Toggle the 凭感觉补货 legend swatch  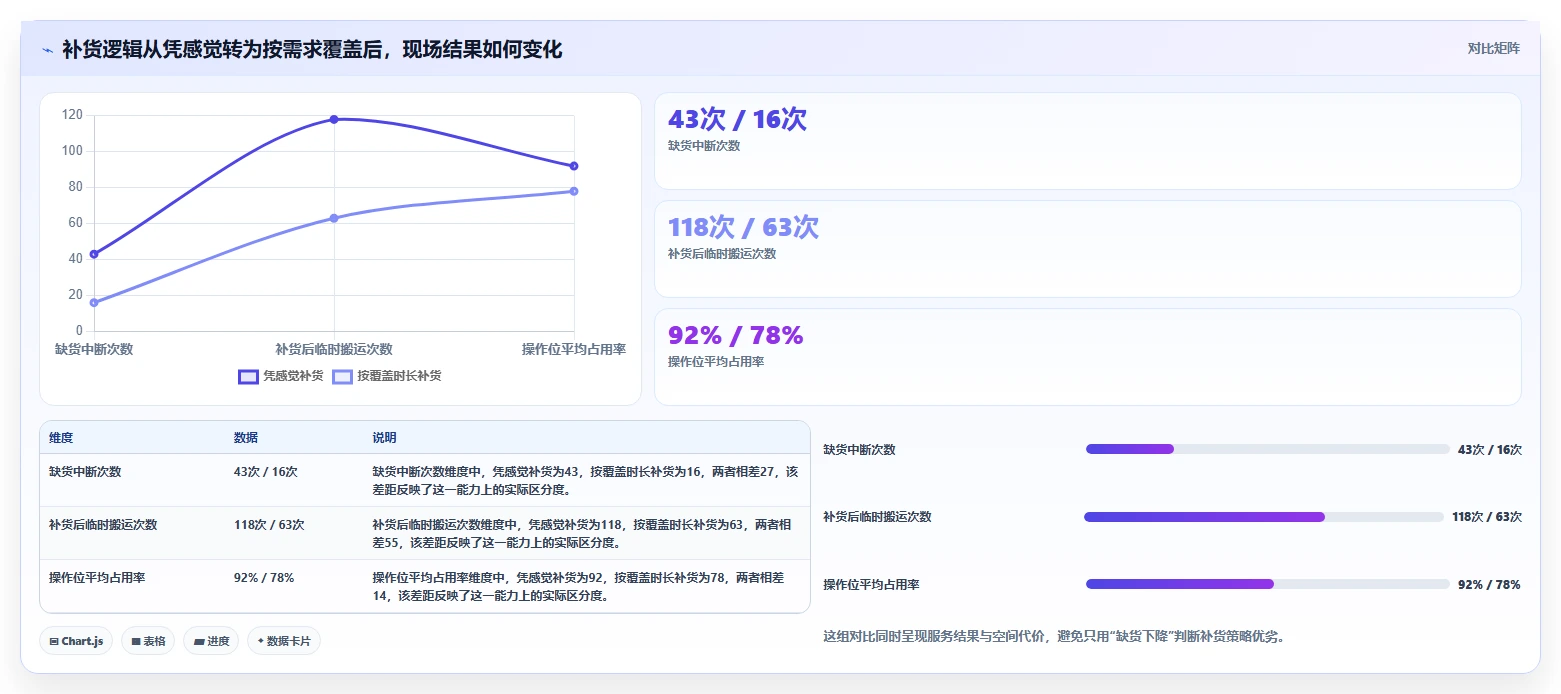[x=248, y=376]
